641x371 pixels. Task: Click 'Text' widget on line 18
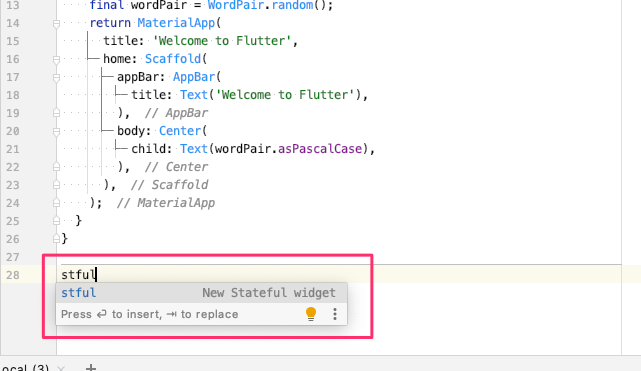tap(194, 95)
